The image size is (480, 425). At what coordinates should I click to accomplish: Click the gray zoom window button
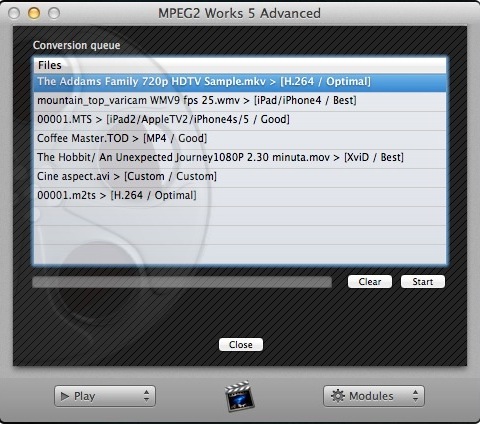[54, 13]
